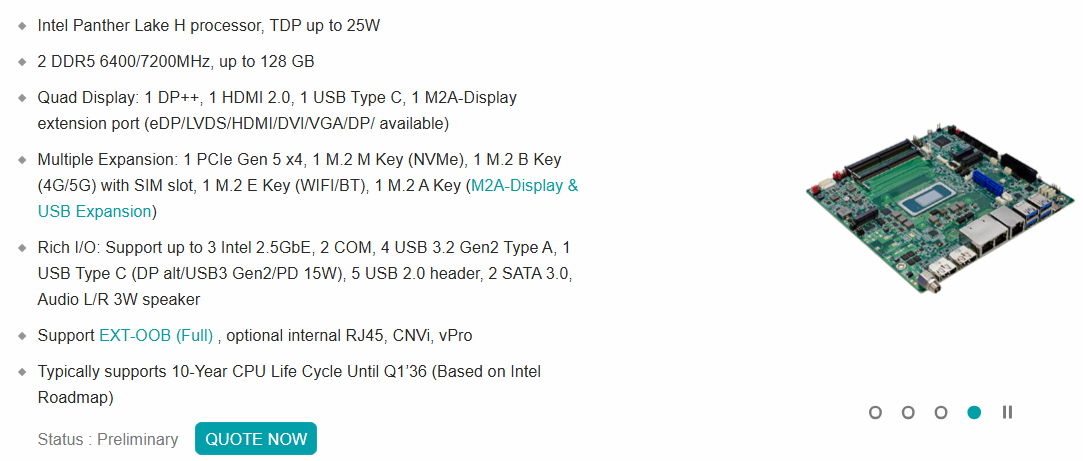Select the third carousel dot
This screenshot has height=461, width=1083.
click(x=941, y=413)
